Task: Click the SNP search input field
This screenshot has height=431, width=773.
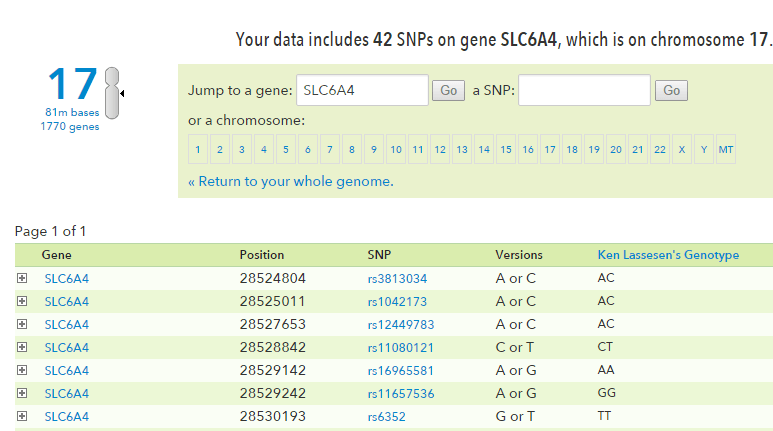Action: pos(584,90)
